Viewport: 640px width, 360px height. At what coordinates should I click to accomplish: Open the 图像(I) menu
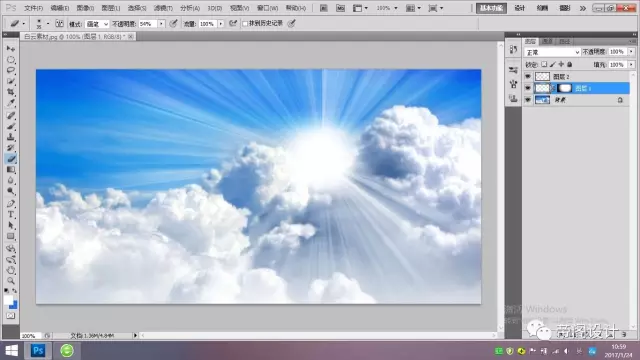click(85, 8)
